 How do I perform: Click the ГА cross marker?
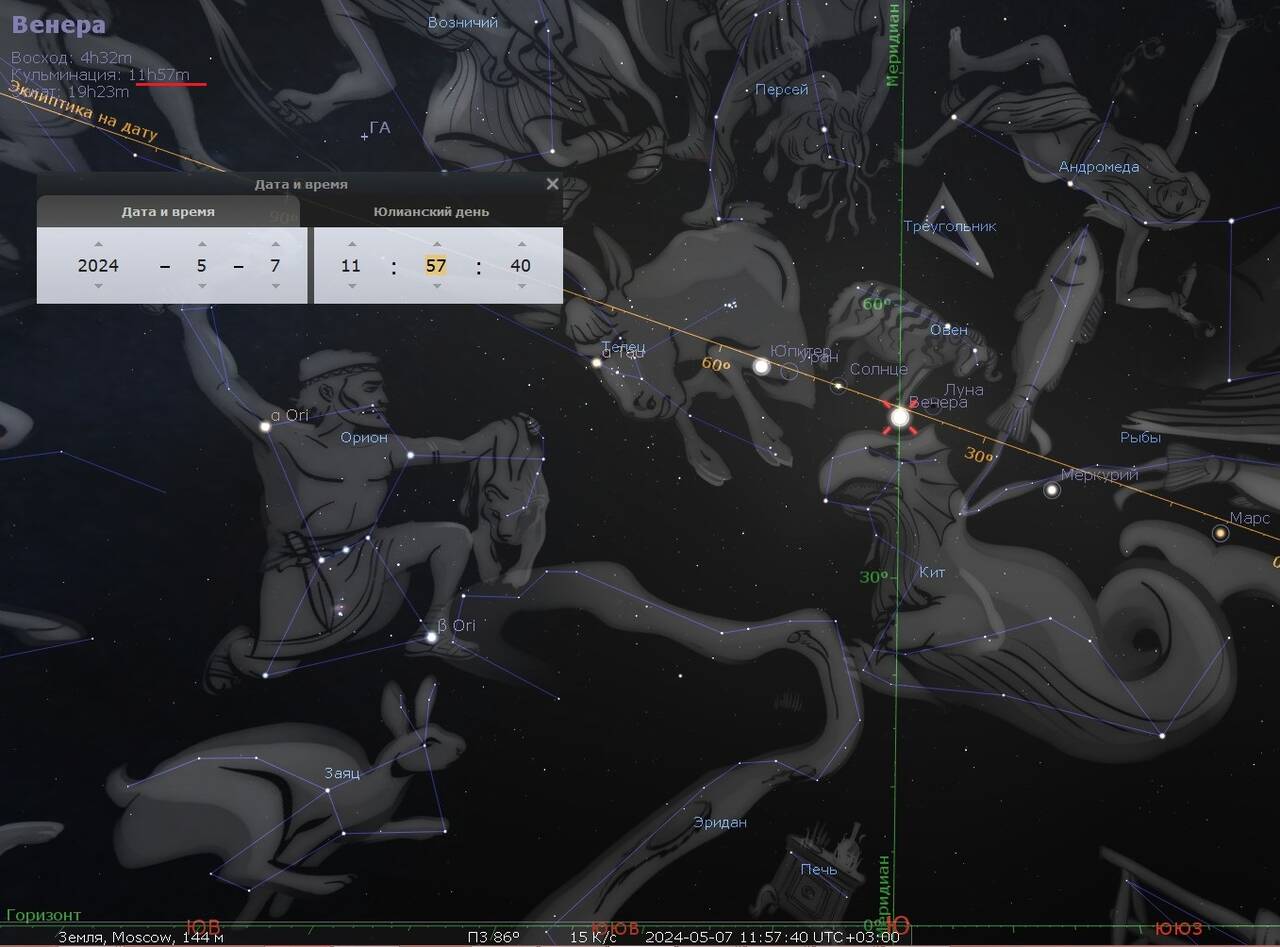click(364, 136)
